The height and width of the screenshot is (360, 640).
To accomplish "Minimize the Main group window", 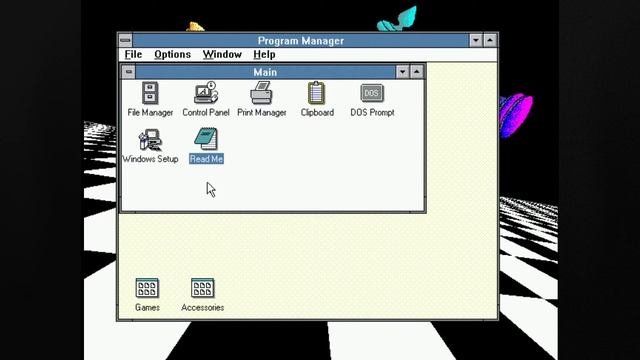I will 402,72.
